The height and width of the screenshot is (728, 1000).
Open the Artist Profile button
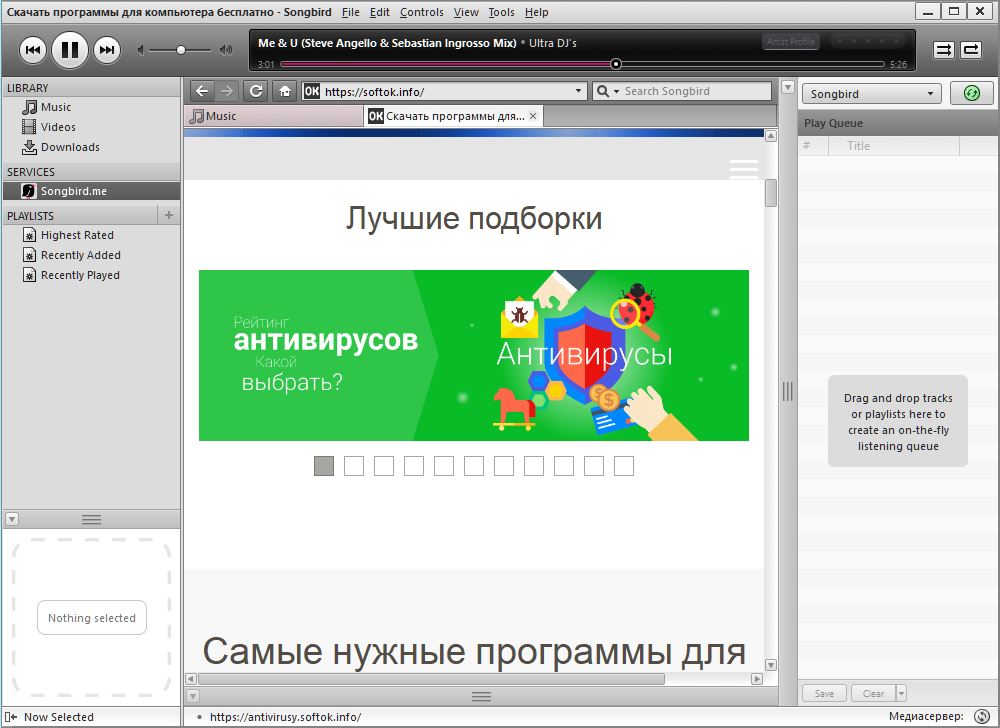[790, 41]
